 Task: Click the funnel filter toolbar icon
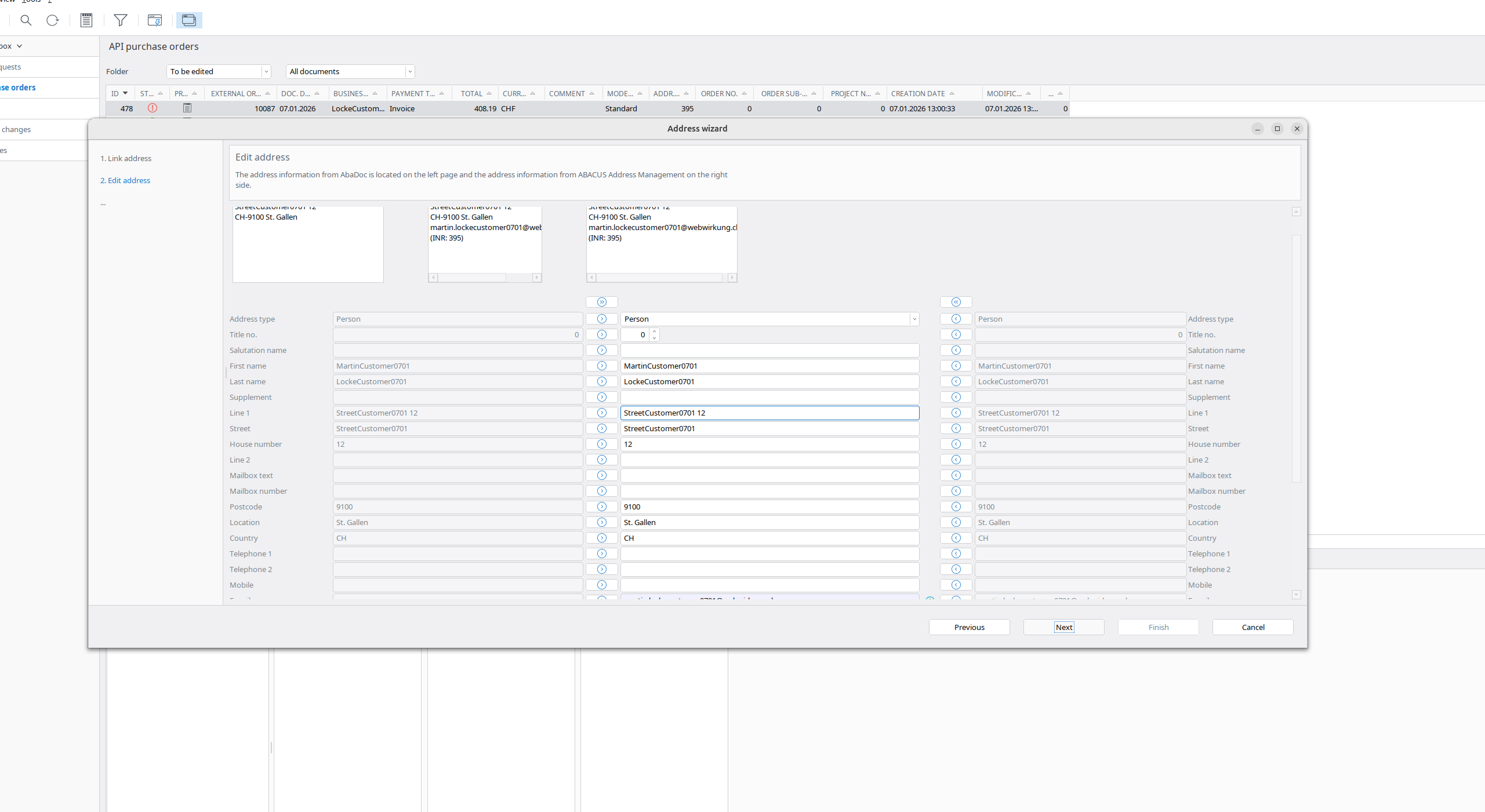click(x=120, y=20)
